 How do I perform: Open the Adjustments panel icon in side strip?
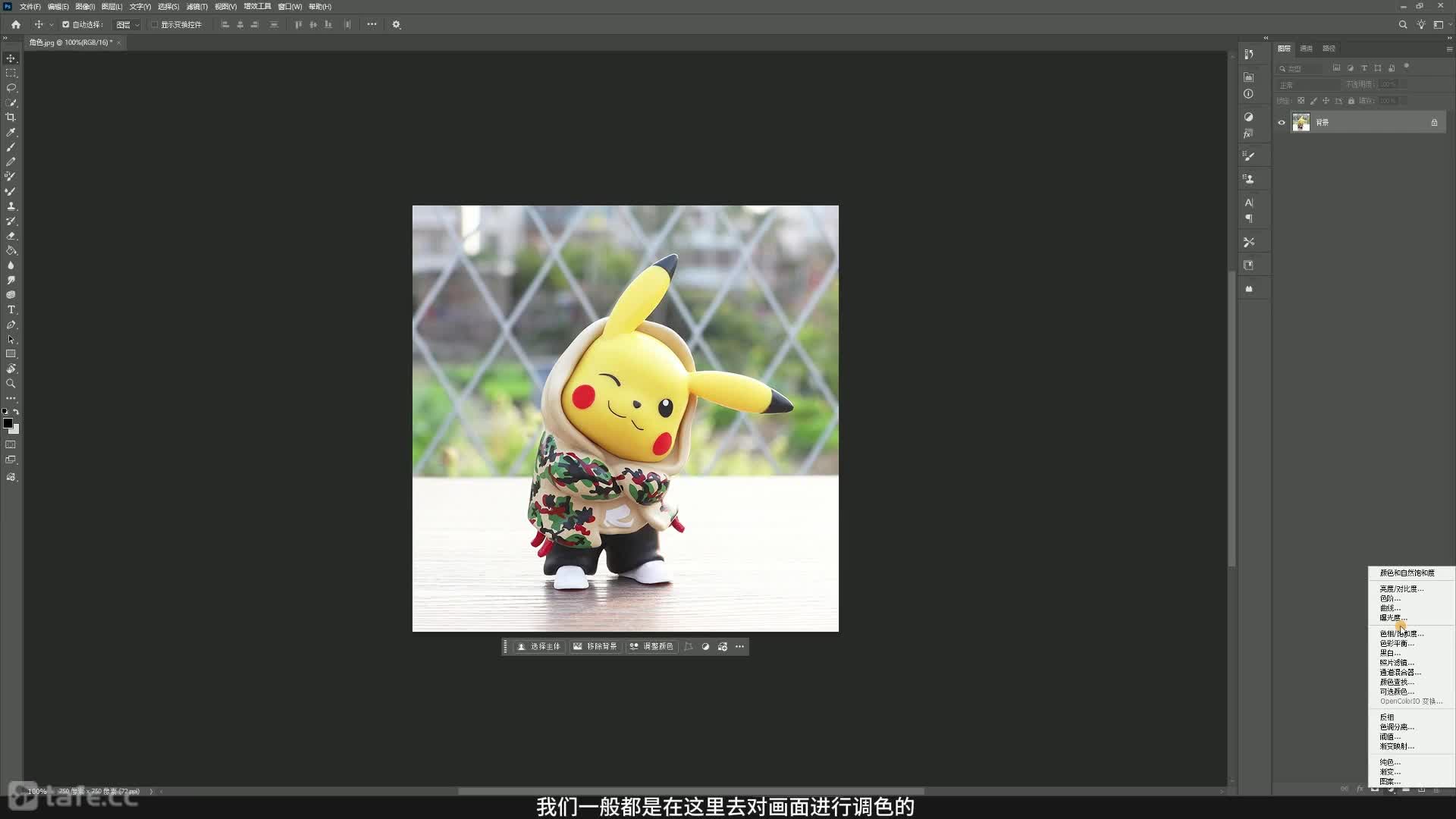pyautogui.click(x=1249, y=117)
